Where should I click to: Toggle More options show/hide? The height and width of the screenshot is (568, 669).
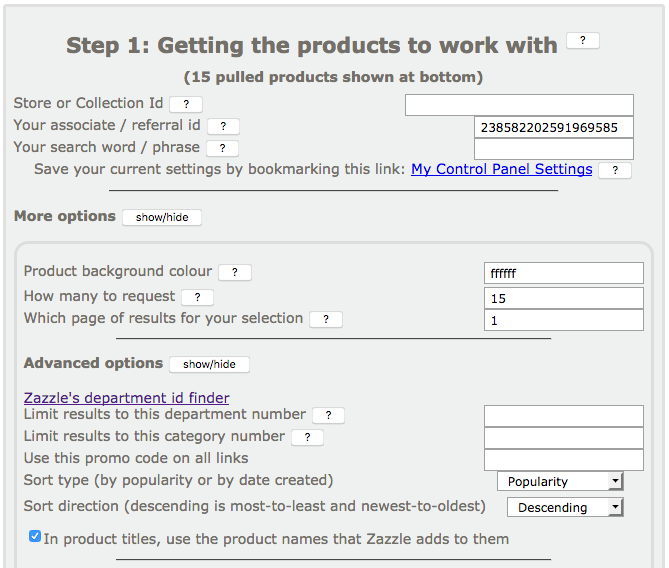tap(162, 217)
